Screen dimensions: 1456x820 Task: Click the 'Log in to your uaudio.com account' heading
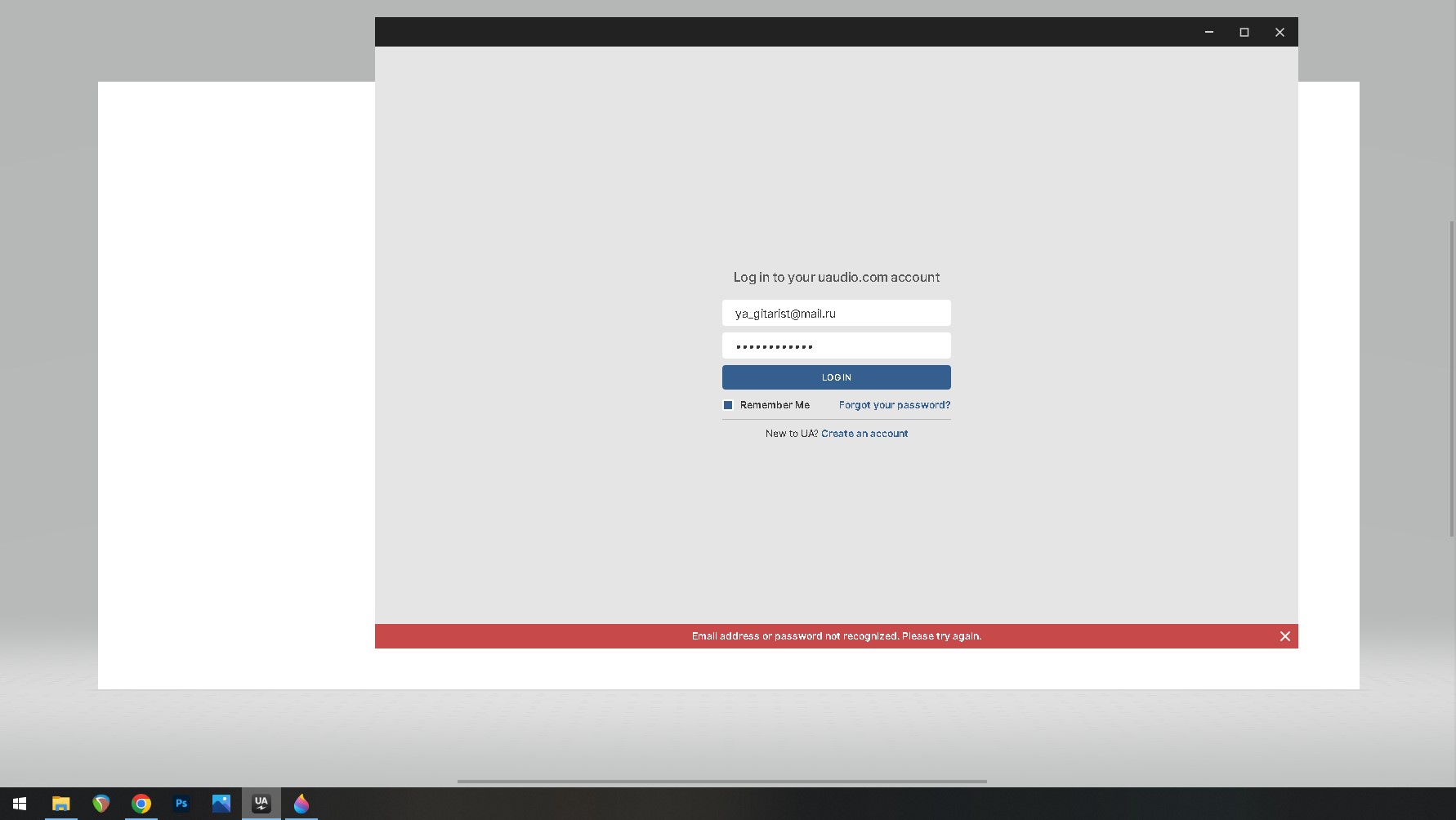pyautogui.click(x=837, y=278)
